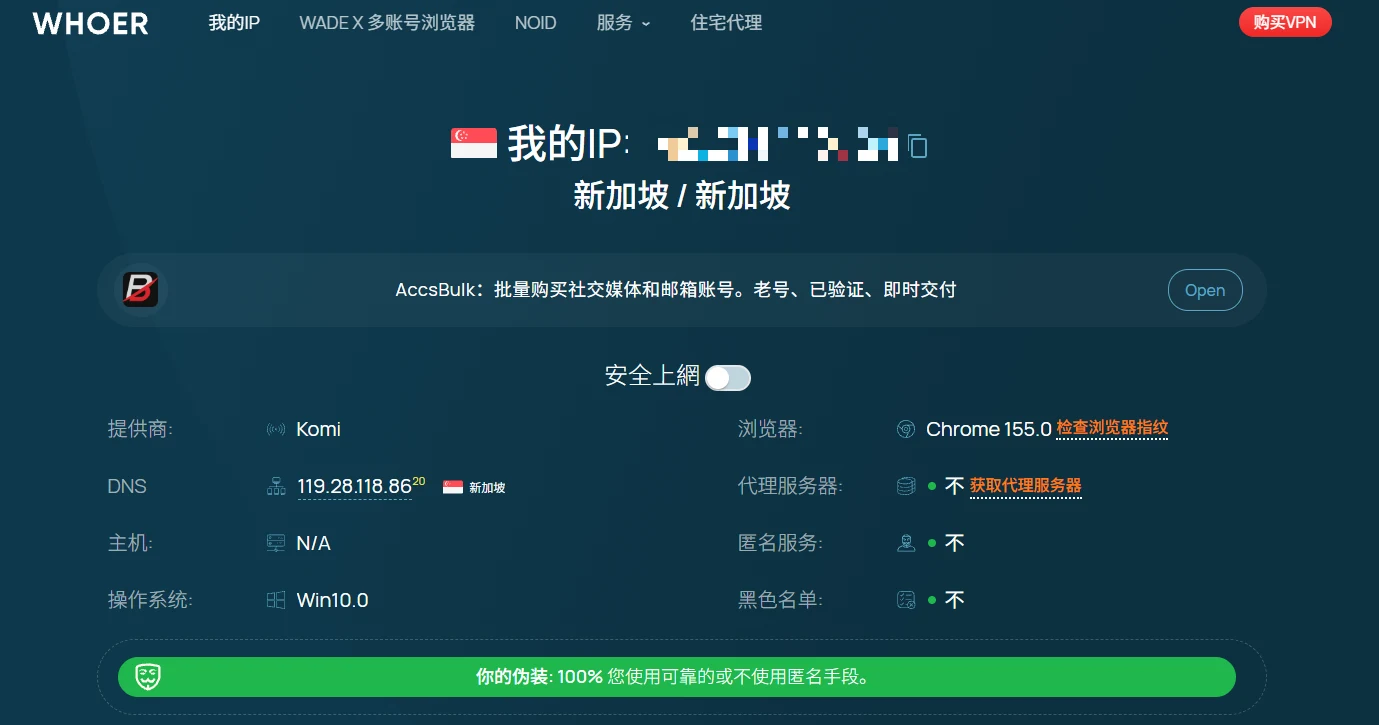Click the 操作系统 label
Image resolution: width=1379 pixels, height=725 pixels.
(x=150, y=601)
